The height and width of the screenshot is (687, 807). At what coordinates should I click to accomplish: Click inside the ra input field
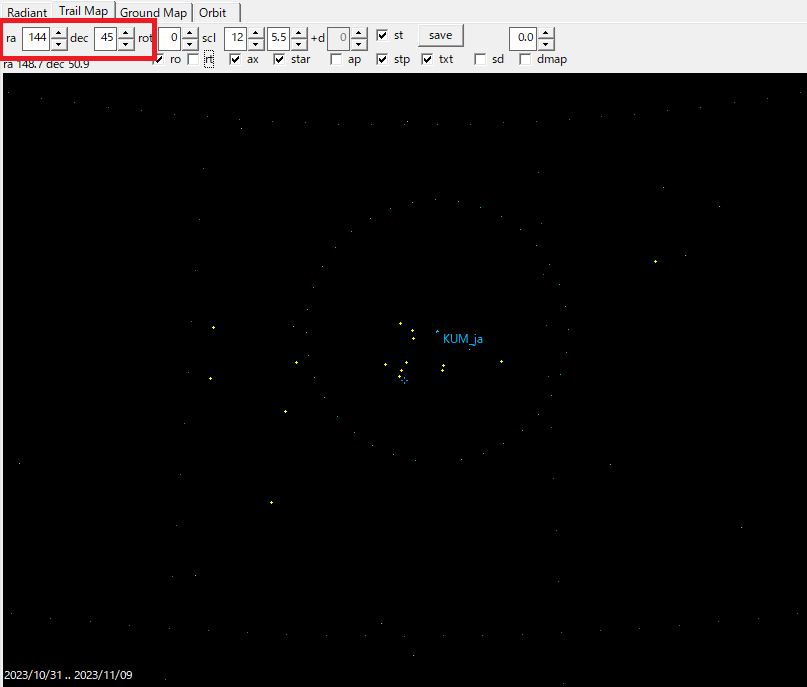click(x=37, y=38)
